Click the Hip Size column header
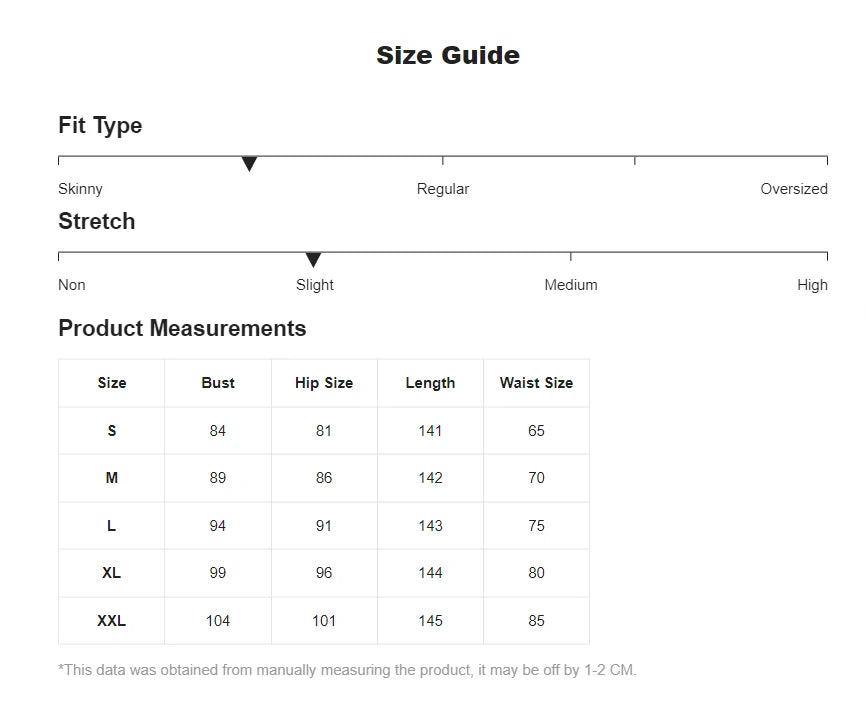The image size is (866, 715). [324, 383]
